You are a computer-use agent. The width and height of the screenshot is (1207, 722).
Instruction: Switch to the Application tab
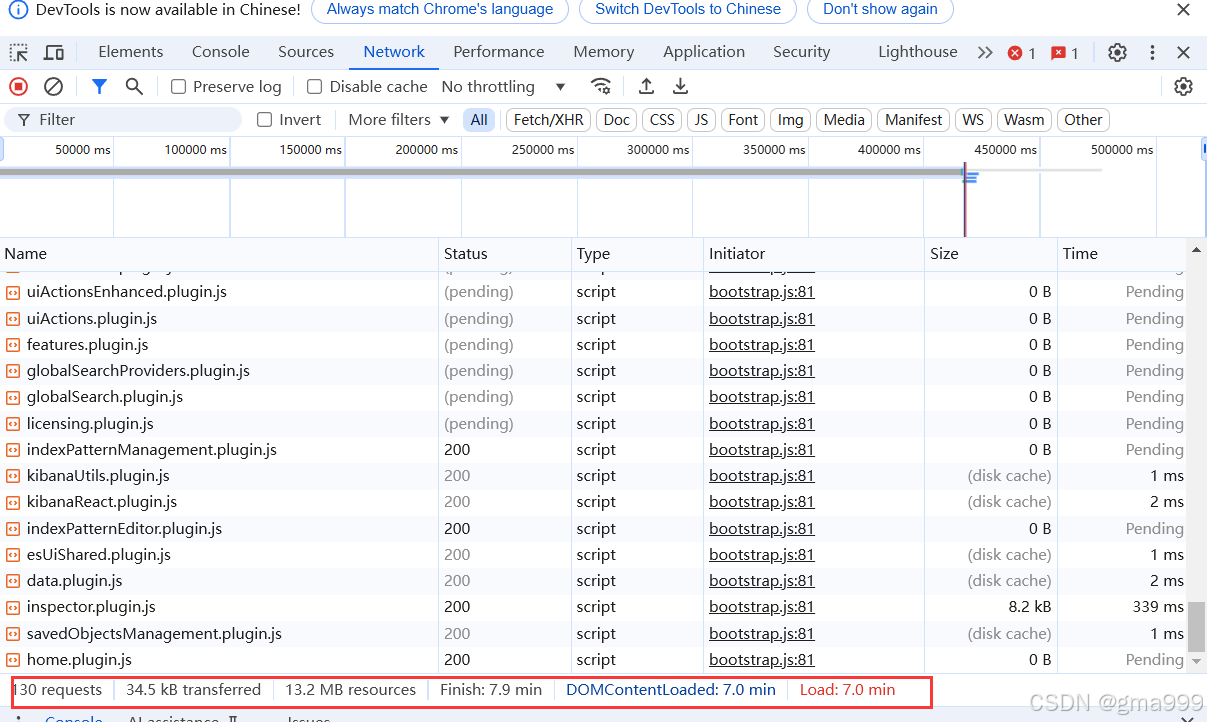click(704, 52)
